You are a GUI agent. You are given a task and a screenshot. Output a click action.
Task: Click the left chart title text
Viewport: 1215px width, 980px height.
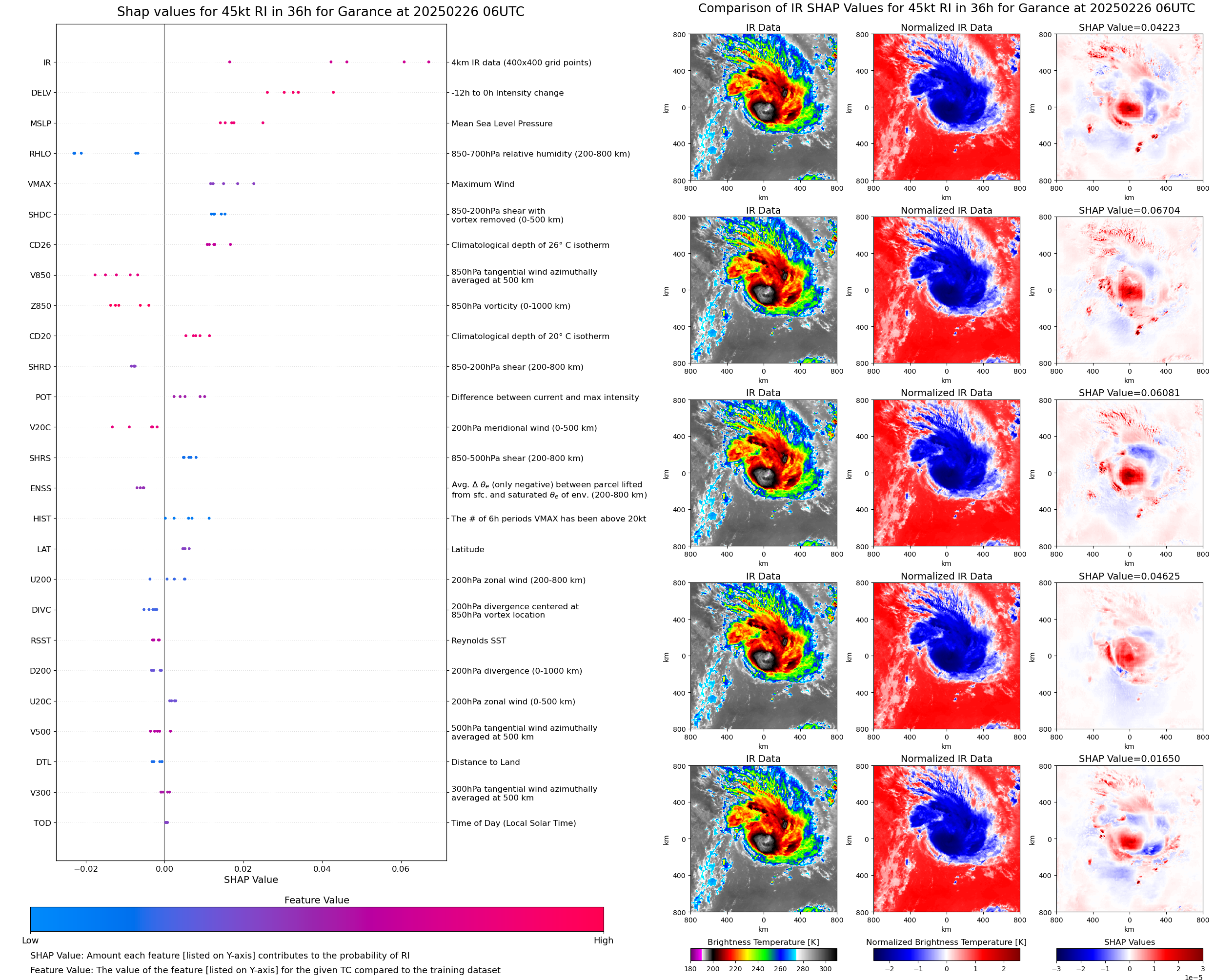point(320,12)
